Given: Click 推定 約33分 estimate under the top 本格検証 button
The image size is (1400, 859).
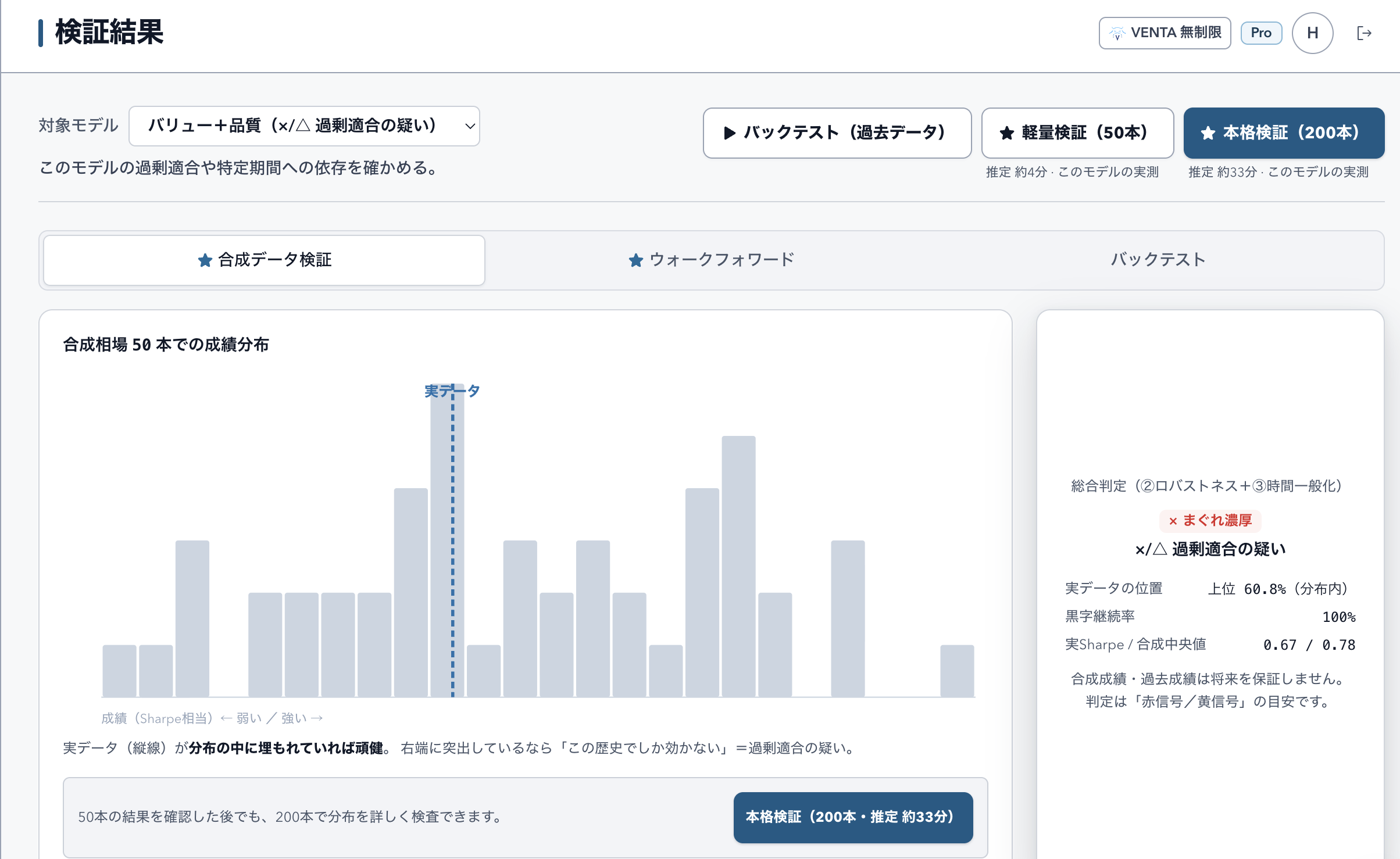Looking at the screenshot, I should tap(1278, 172).
